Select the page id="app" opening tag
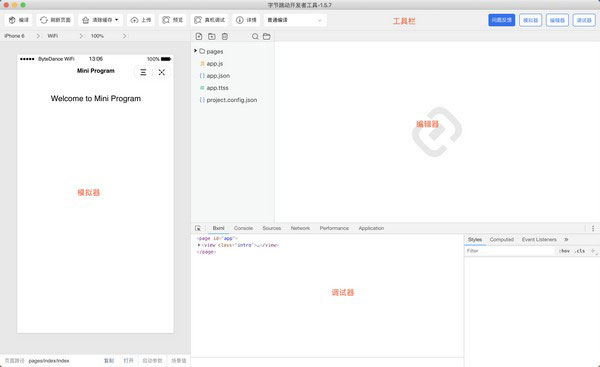Image resolution: width=600 pixels, height=367 pixels. point(217,238)
